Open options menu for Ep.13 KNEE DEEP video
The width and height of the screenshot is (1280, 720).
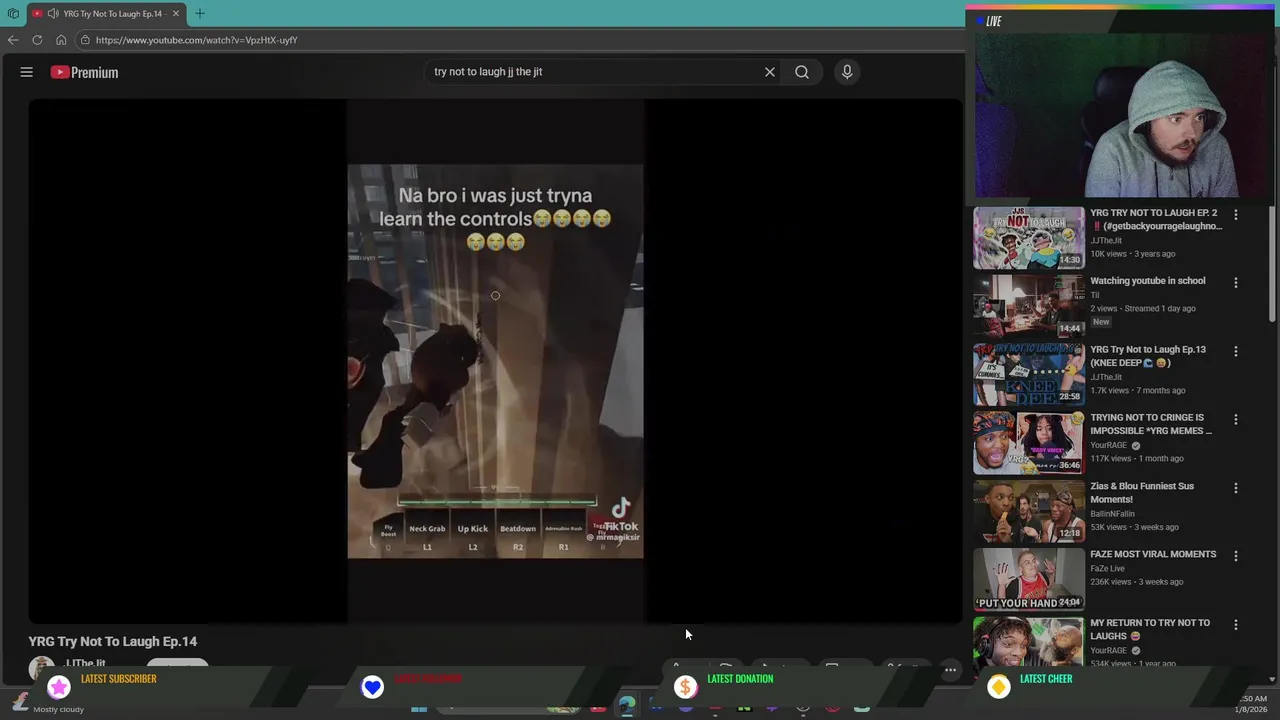coord(1236,352)
